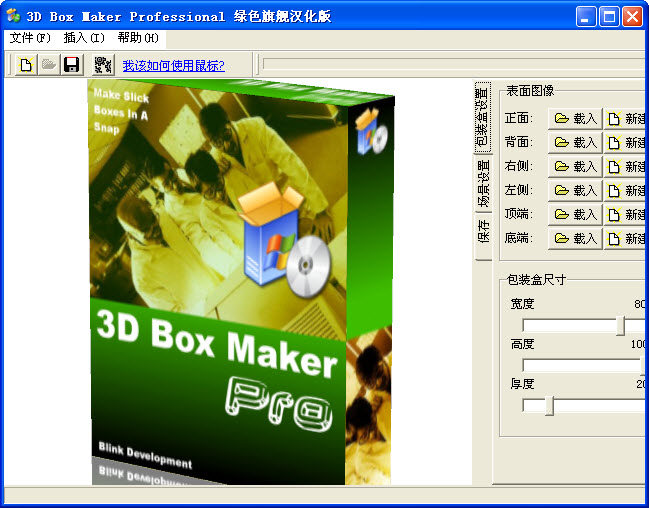Open the 我该如何使用鼠标? help link
649x508 pixels.
(173, 65)
